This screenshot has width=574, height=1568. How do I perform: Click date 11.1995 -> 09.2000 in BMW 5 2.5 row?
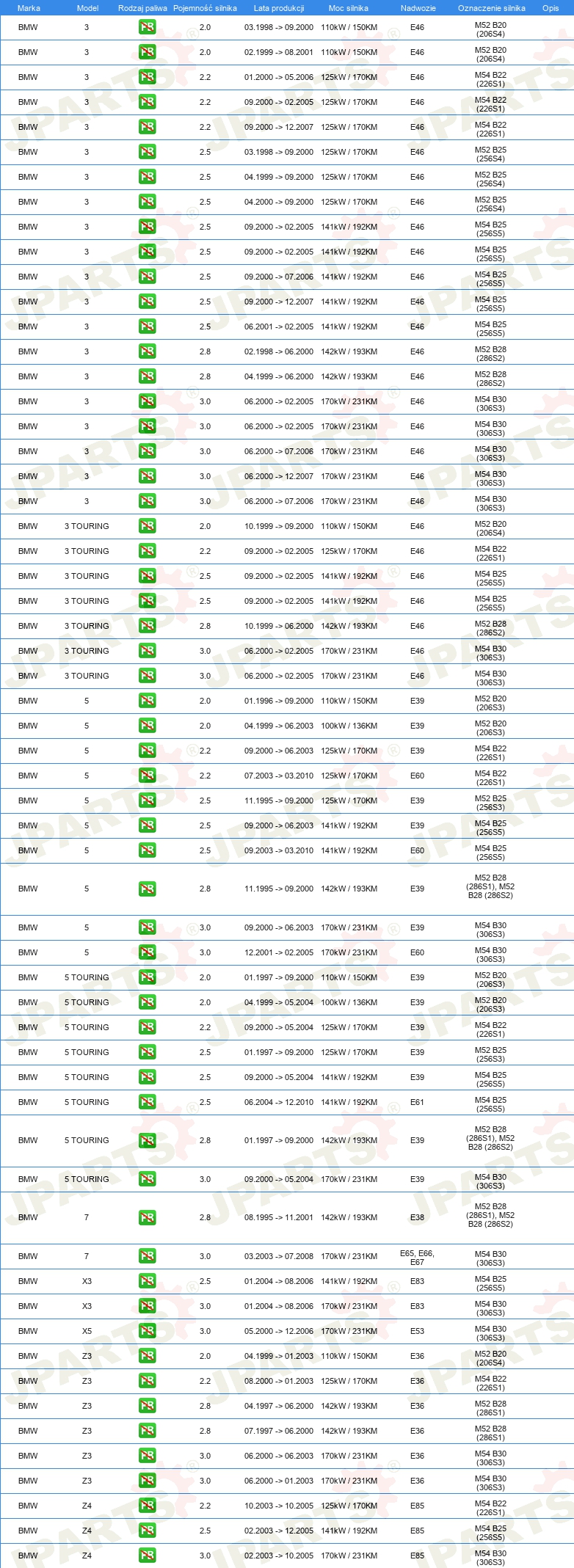(x=279, y=801)
